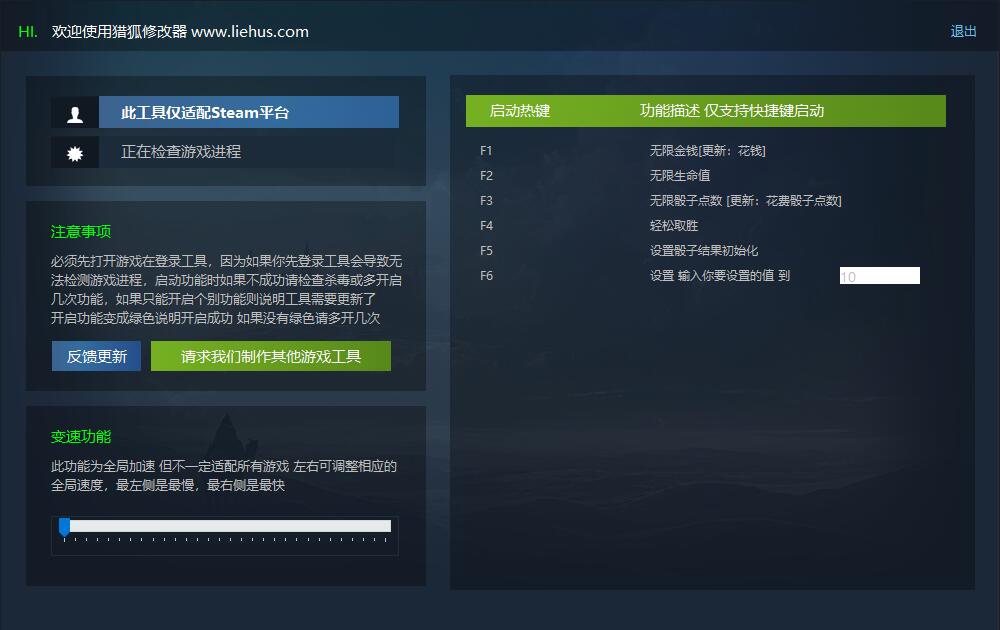Select the F3 hotkey label
The height and width of the screenshot is (630, 1000).
(x=486, y=200)
